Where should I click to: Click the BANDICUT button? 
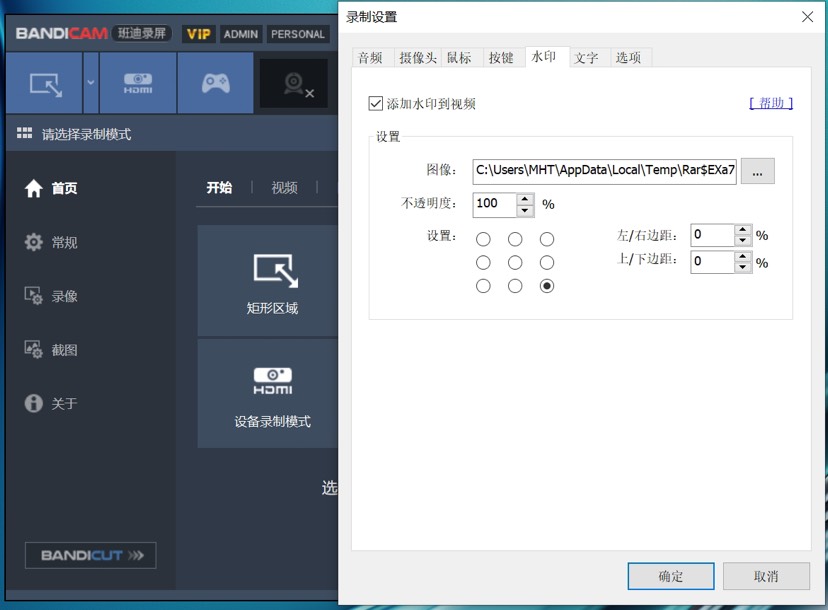point(90,555)
